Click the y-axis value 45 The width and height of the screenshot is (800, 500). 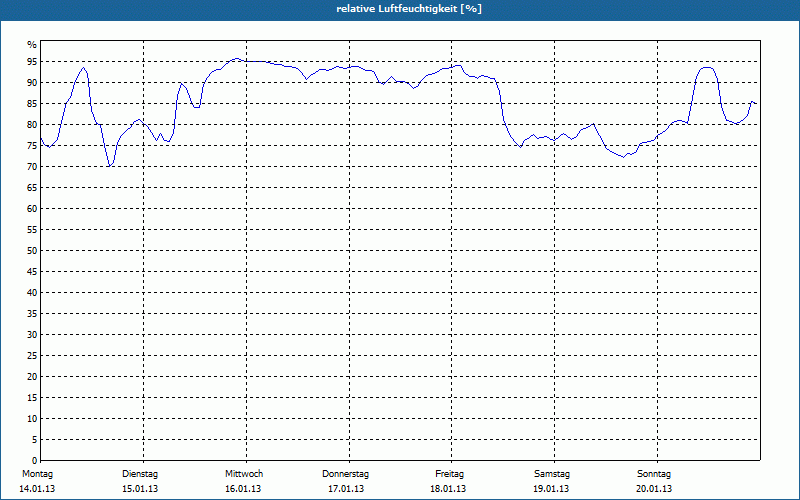coord(32,272)
